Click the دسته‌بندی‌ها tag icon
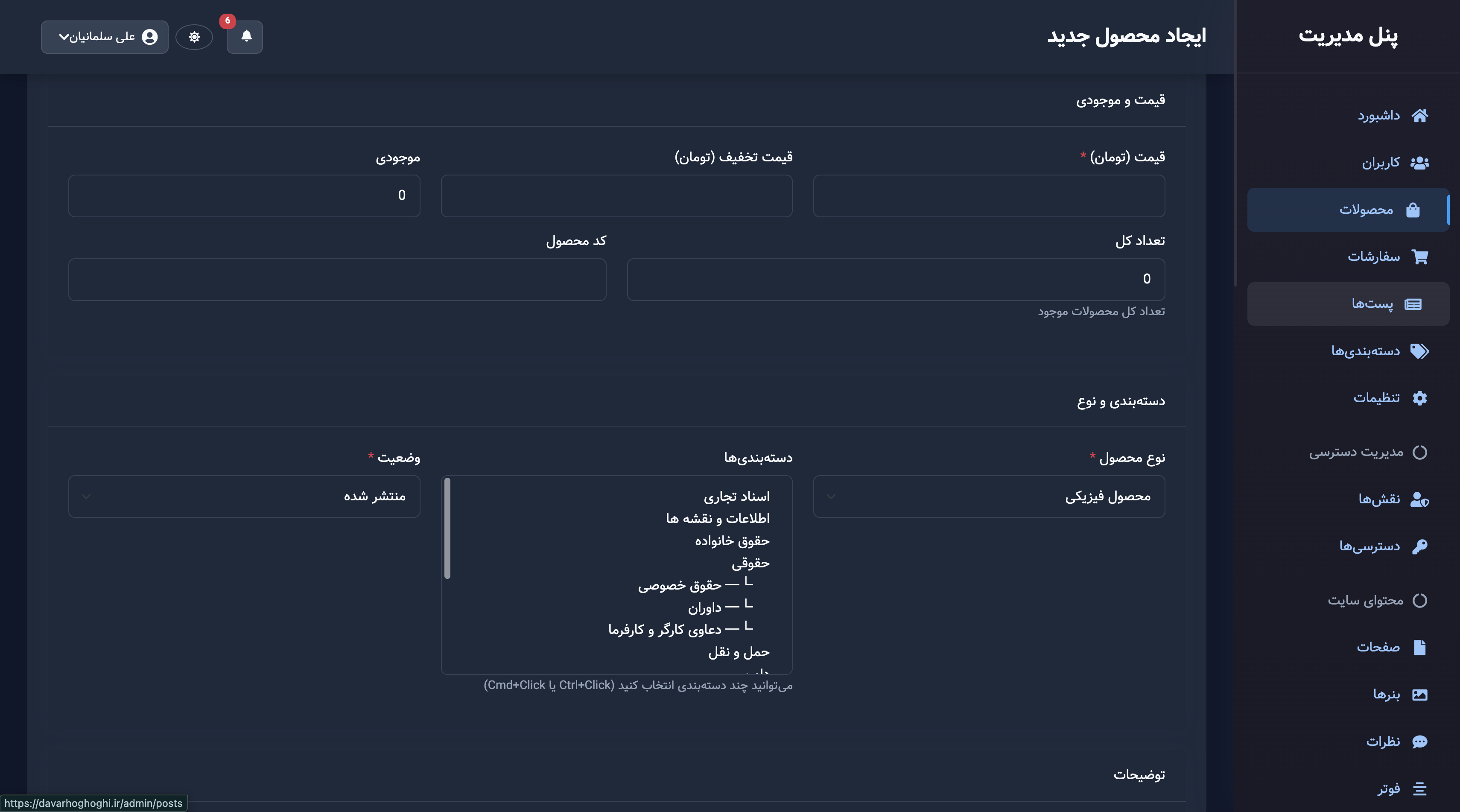 click(1419, 351)
